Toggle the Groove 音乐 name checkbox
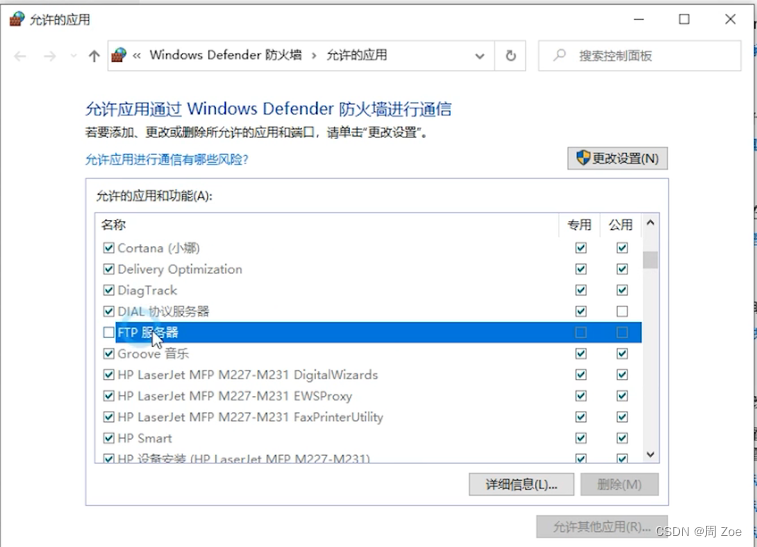 (109, 353)
